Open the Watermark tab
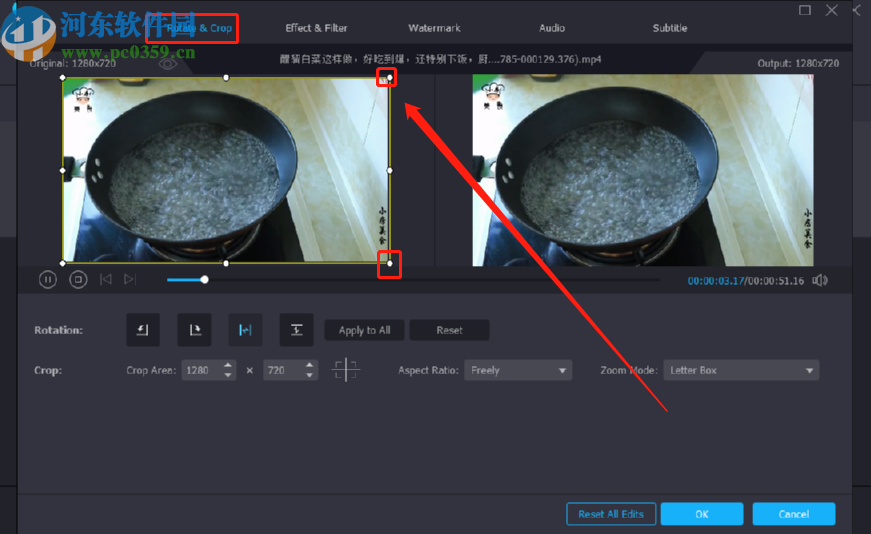The height and width of the screenshot is (534, 871). (x=434, y=28)
